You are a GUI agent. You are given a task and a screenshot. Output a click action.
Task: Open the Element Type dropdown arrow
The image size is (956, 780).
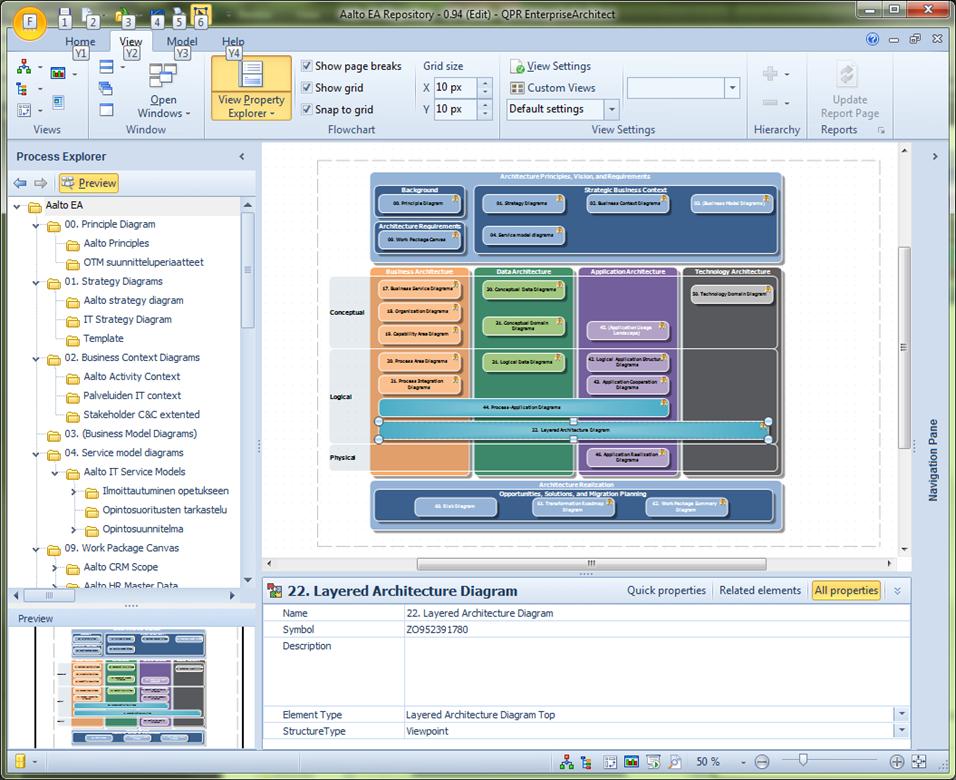pos(902,714)
